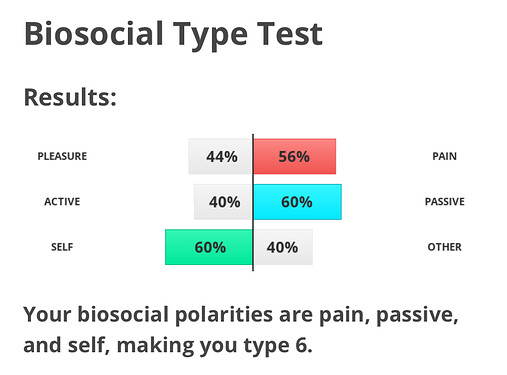Click the ACTIVE label
This screenshot has height=375, width=507.
(62, 201)
